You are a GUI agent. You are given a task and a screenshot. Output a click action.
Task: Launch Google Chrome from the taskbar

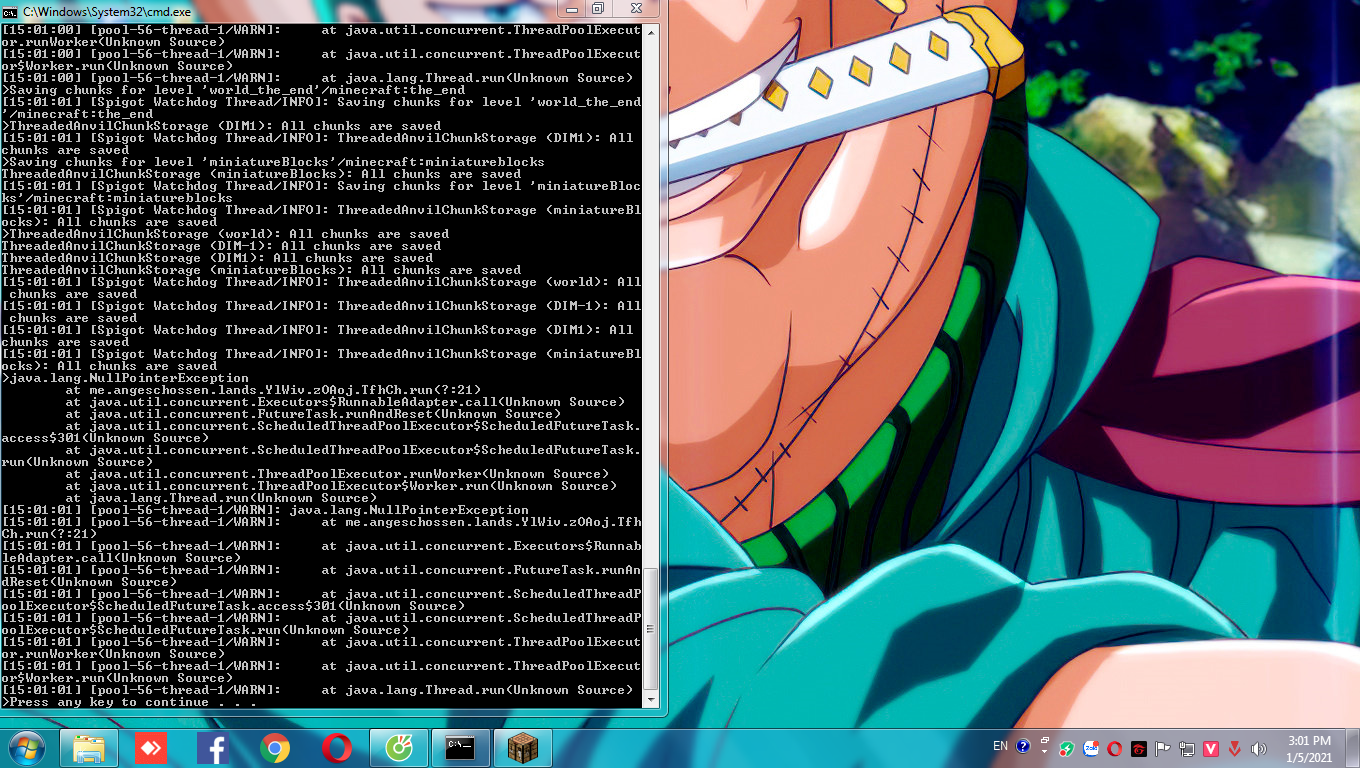(x=275, y=748)
